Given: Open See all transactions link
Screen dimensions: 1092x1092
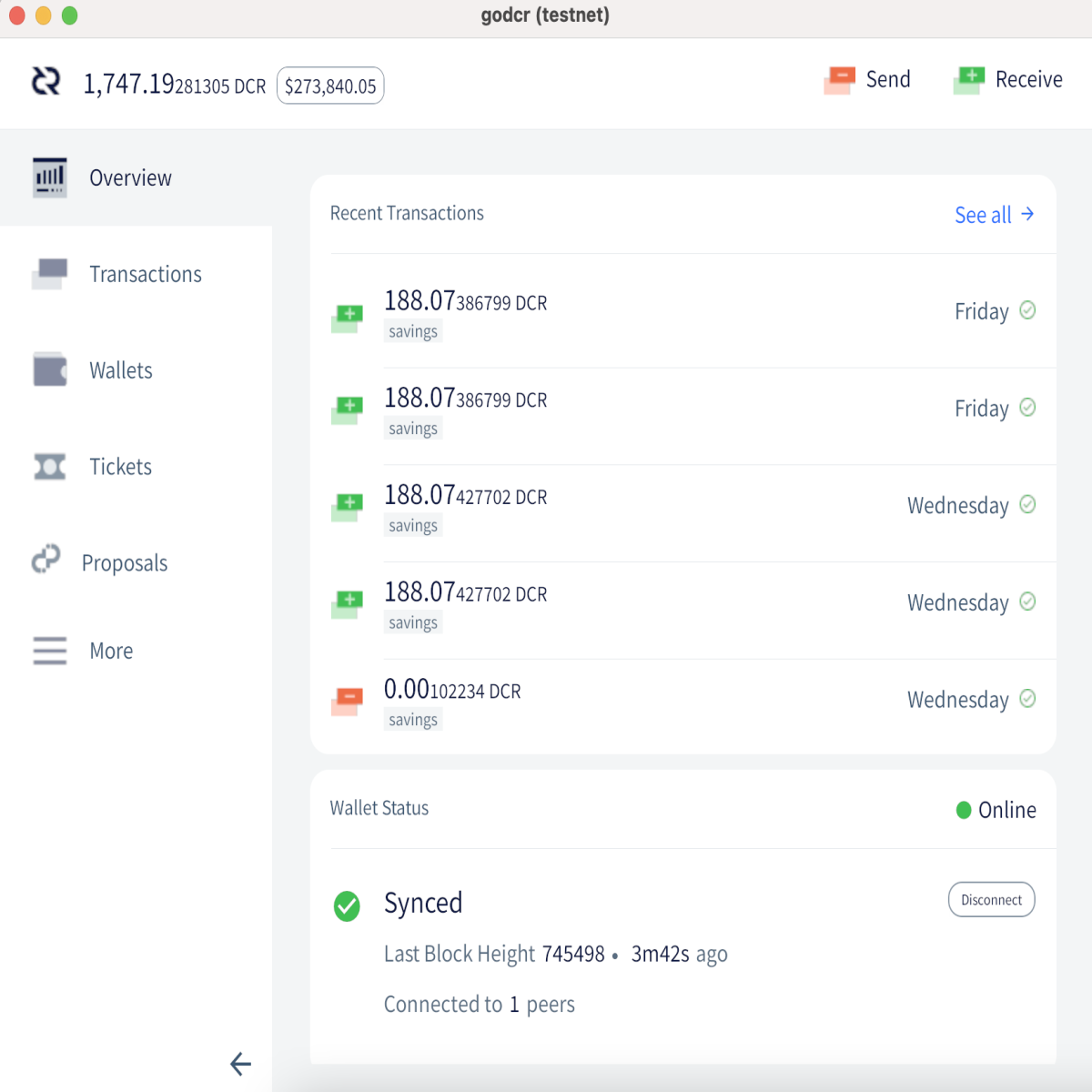Looking at the screenshot, I should tap(994, 215).
